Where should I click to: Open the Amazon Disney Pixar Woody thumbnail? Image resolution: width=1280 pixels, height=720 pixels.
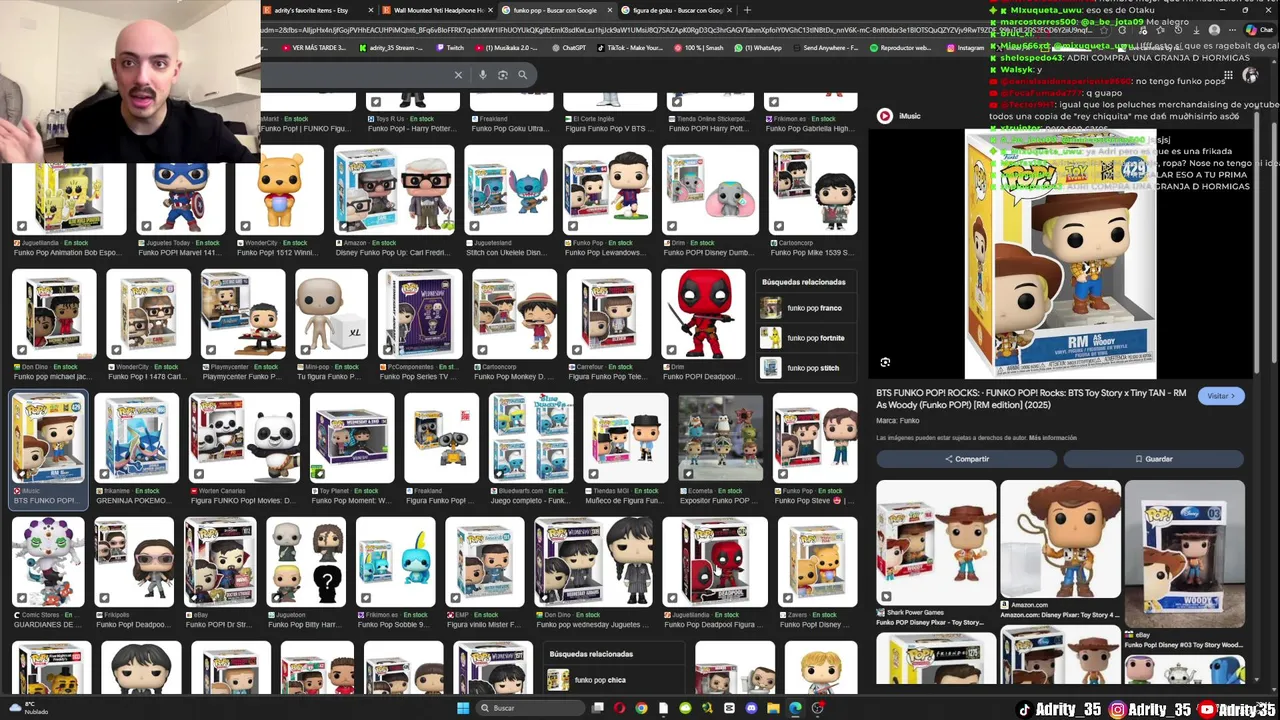click(1060, 538)
